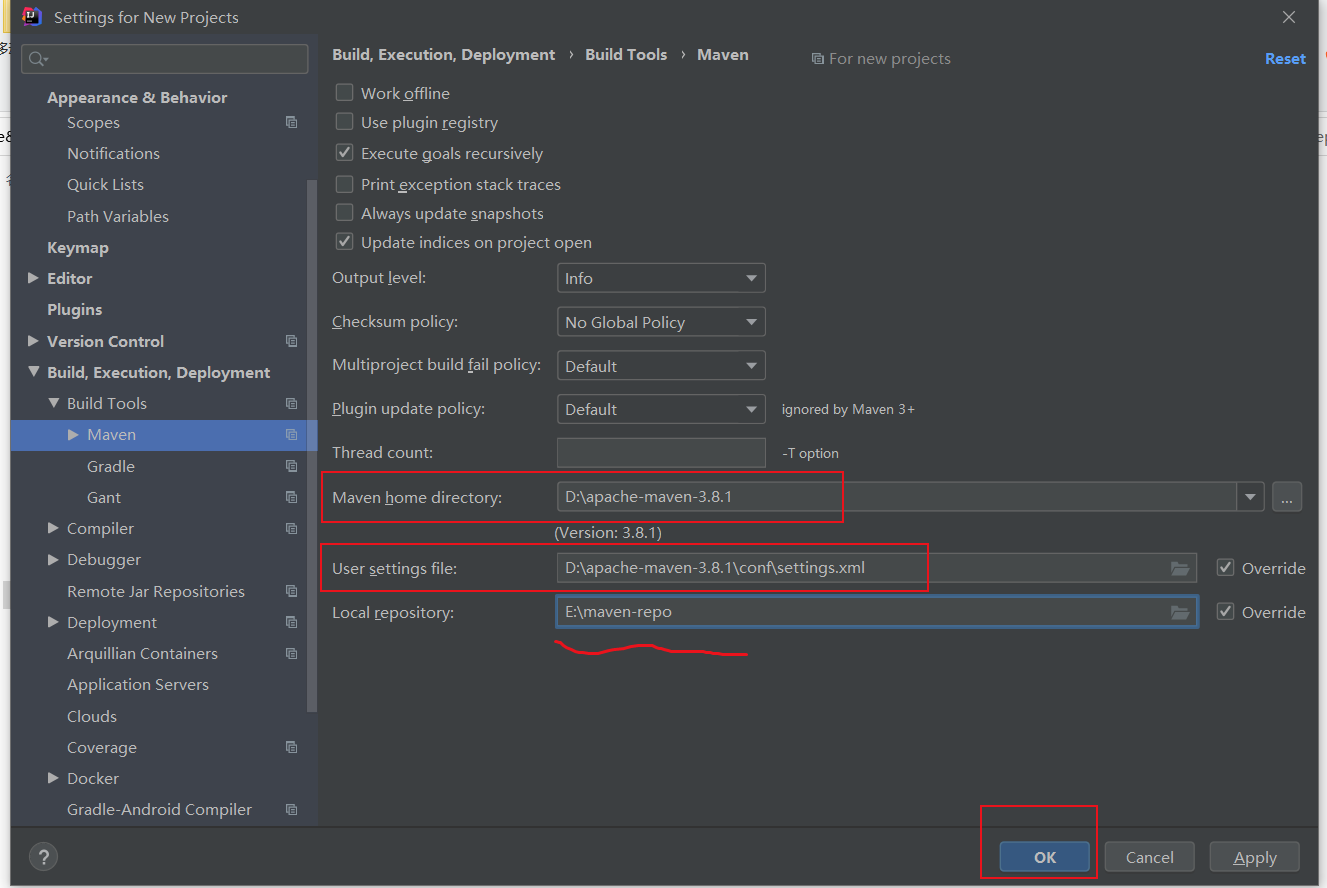Click the project-level icon beside Version Control
Screen dimensions: 1327x888
click(x=291, y=341)
